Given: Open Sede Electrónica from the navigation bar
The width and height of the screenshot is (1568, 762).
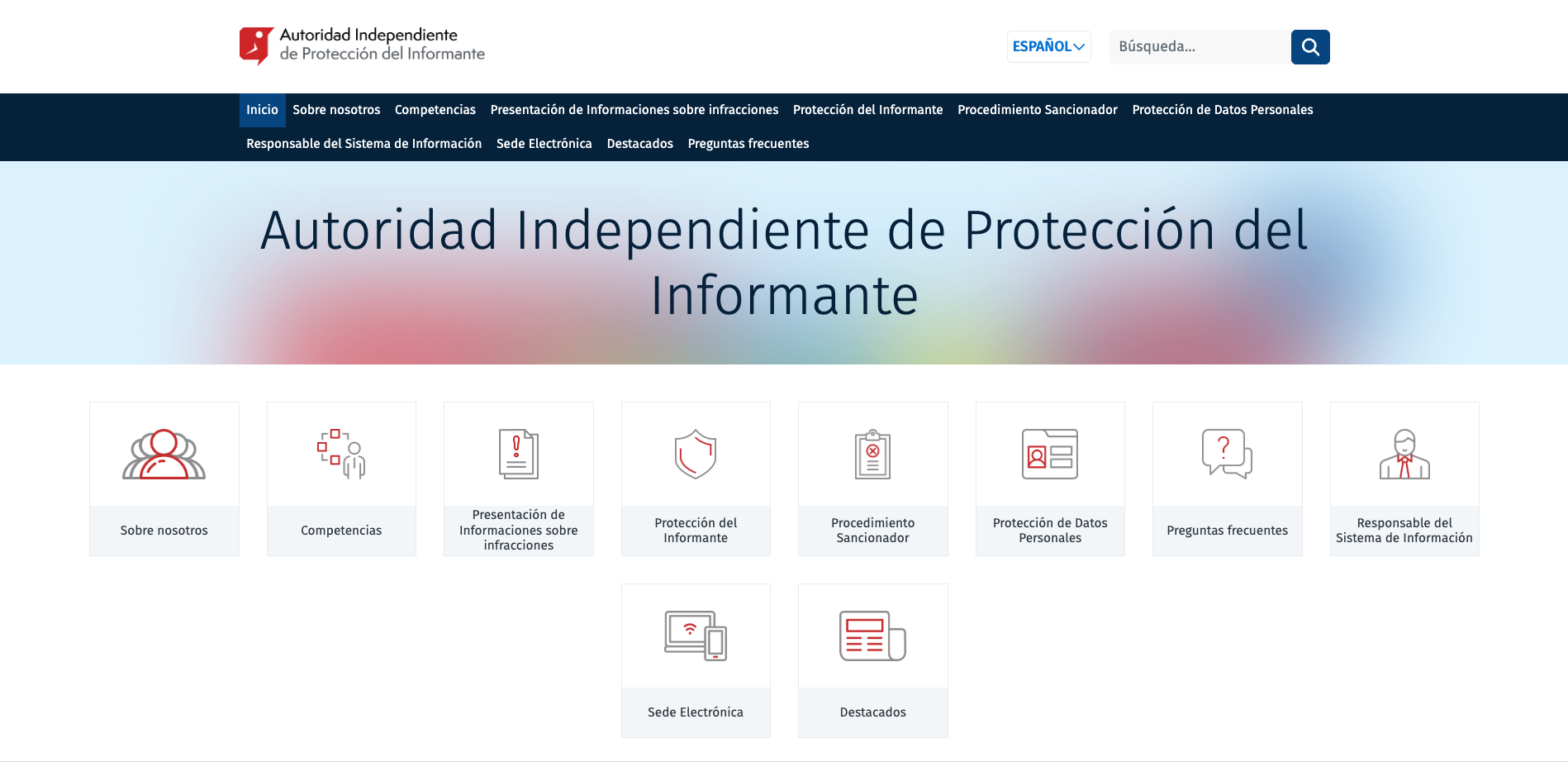Looking at the screenshot, I should pyautogui.click(x=544, y=144).
